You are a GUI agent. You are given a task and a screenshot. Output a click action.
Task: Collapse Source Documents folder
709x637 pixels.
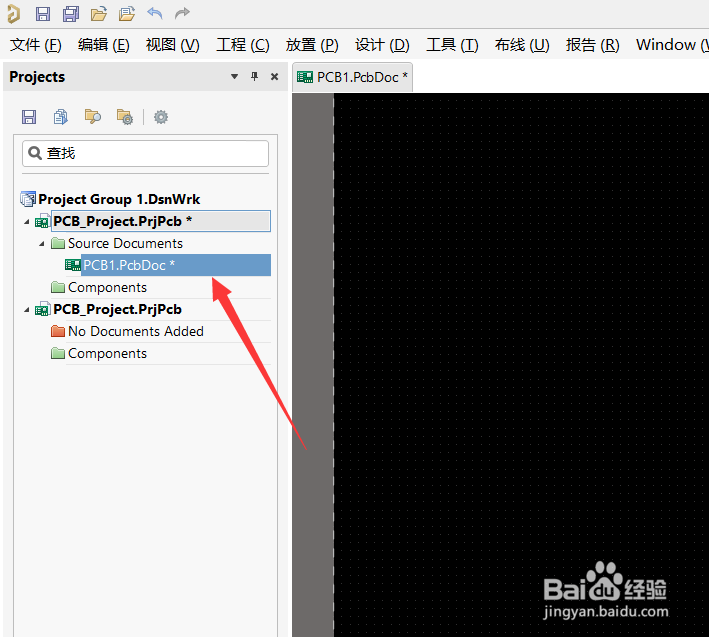[42, 244]
